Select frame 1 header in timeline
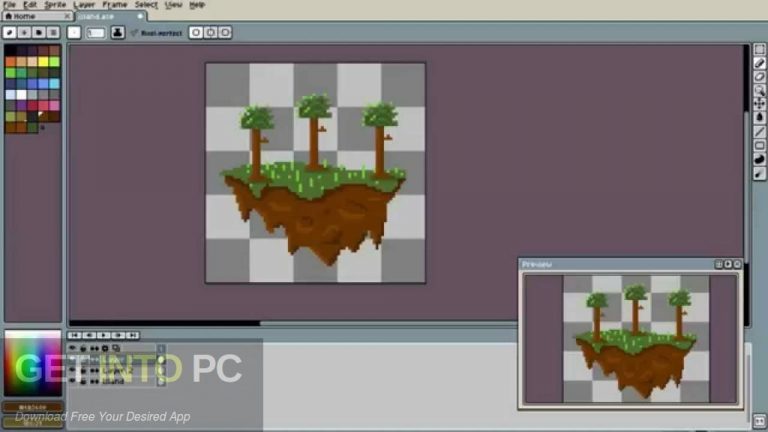The height and width of the screenshot is (432, 768). [161, 348]
